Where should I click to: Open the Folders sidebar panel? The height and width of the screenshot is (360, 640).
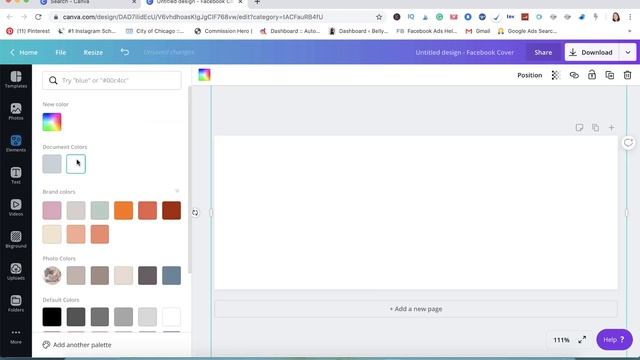tap(16, 304)
